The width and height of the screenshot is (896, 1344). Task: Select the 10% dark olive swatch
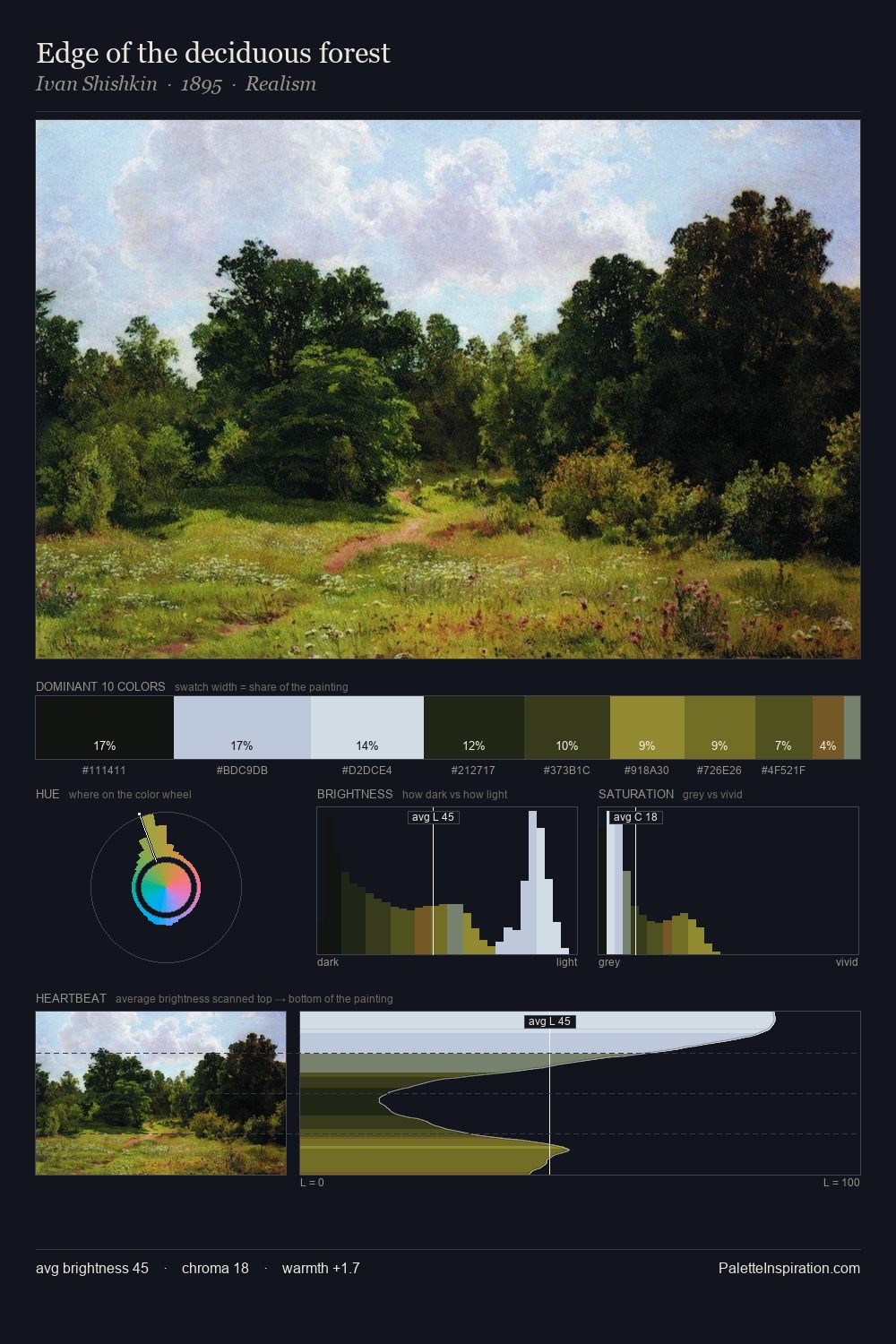(567, 728)
